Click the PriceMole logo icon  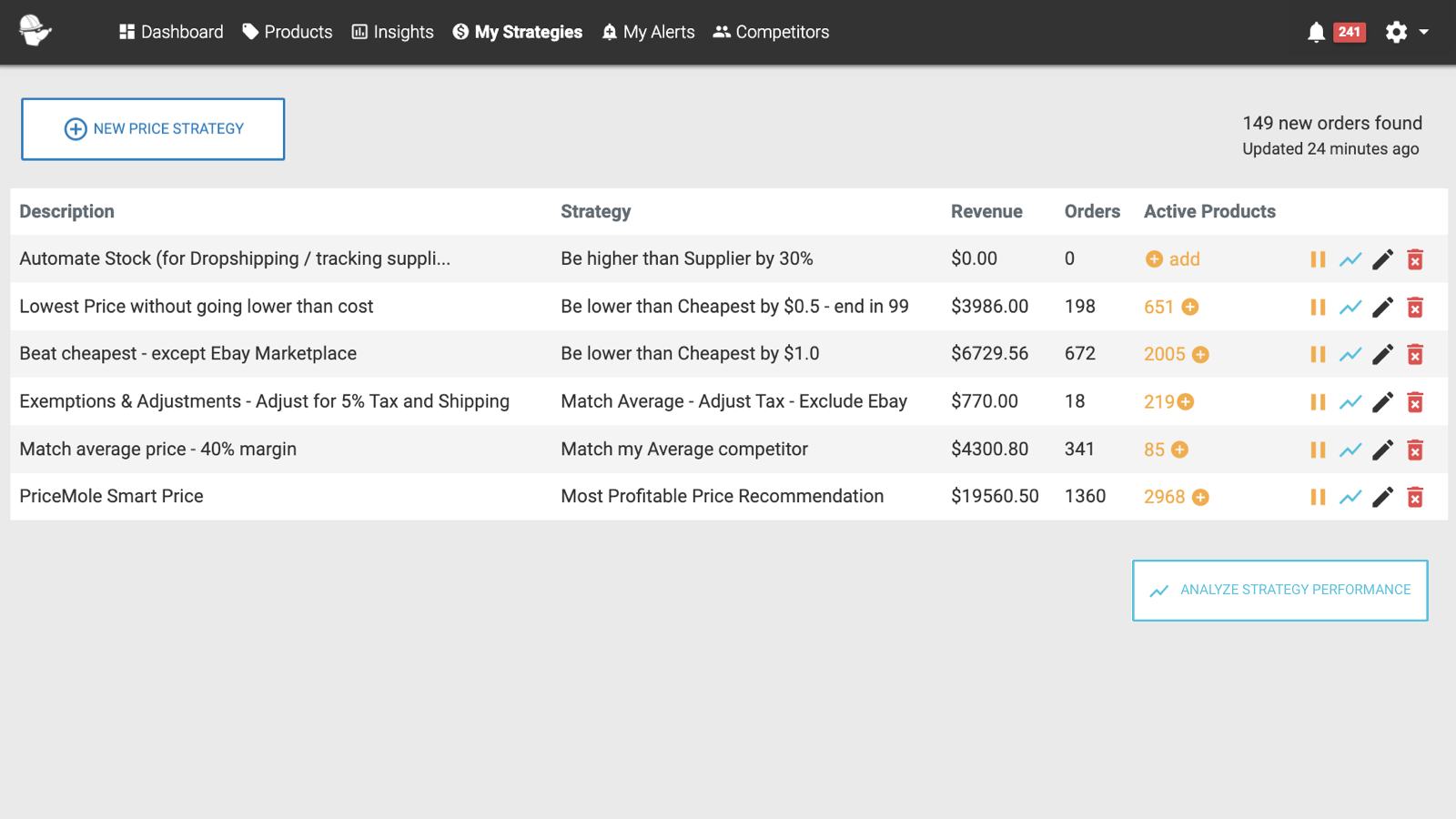[35, 31]
